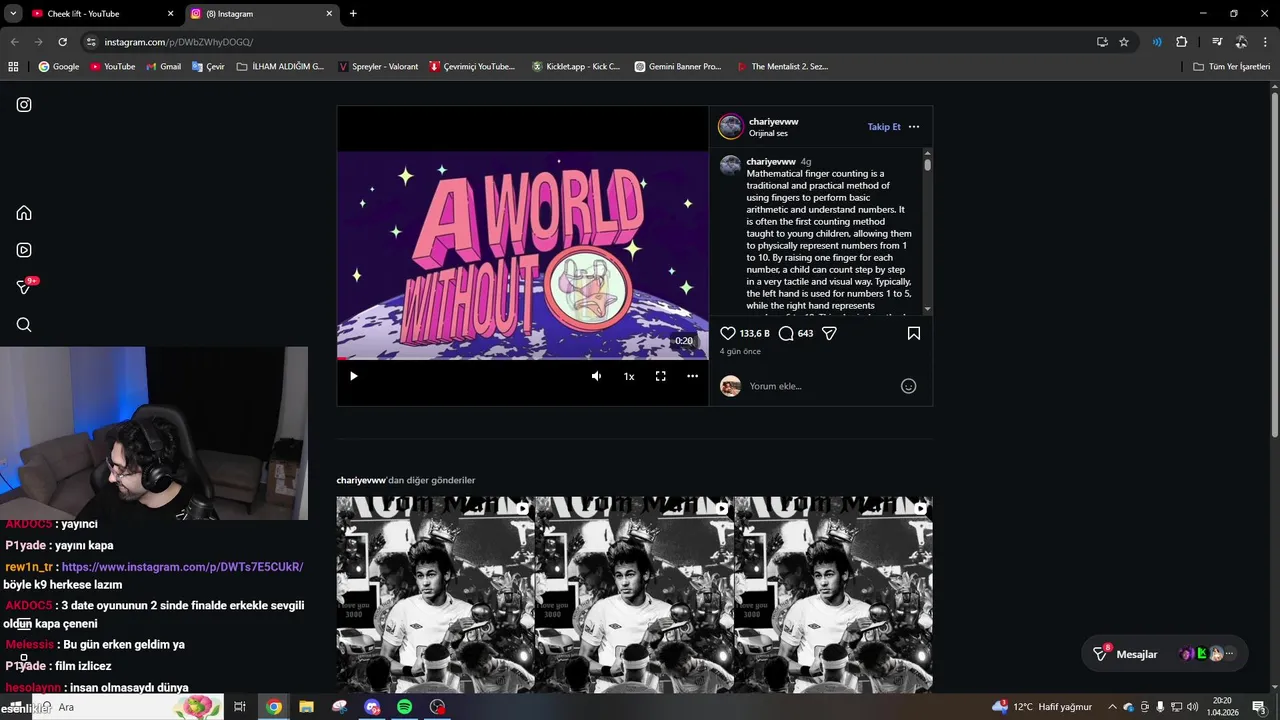This screenshot has width=1280, height=720.
Task: Open the floating Mesajlar button
Action: 1165,654
